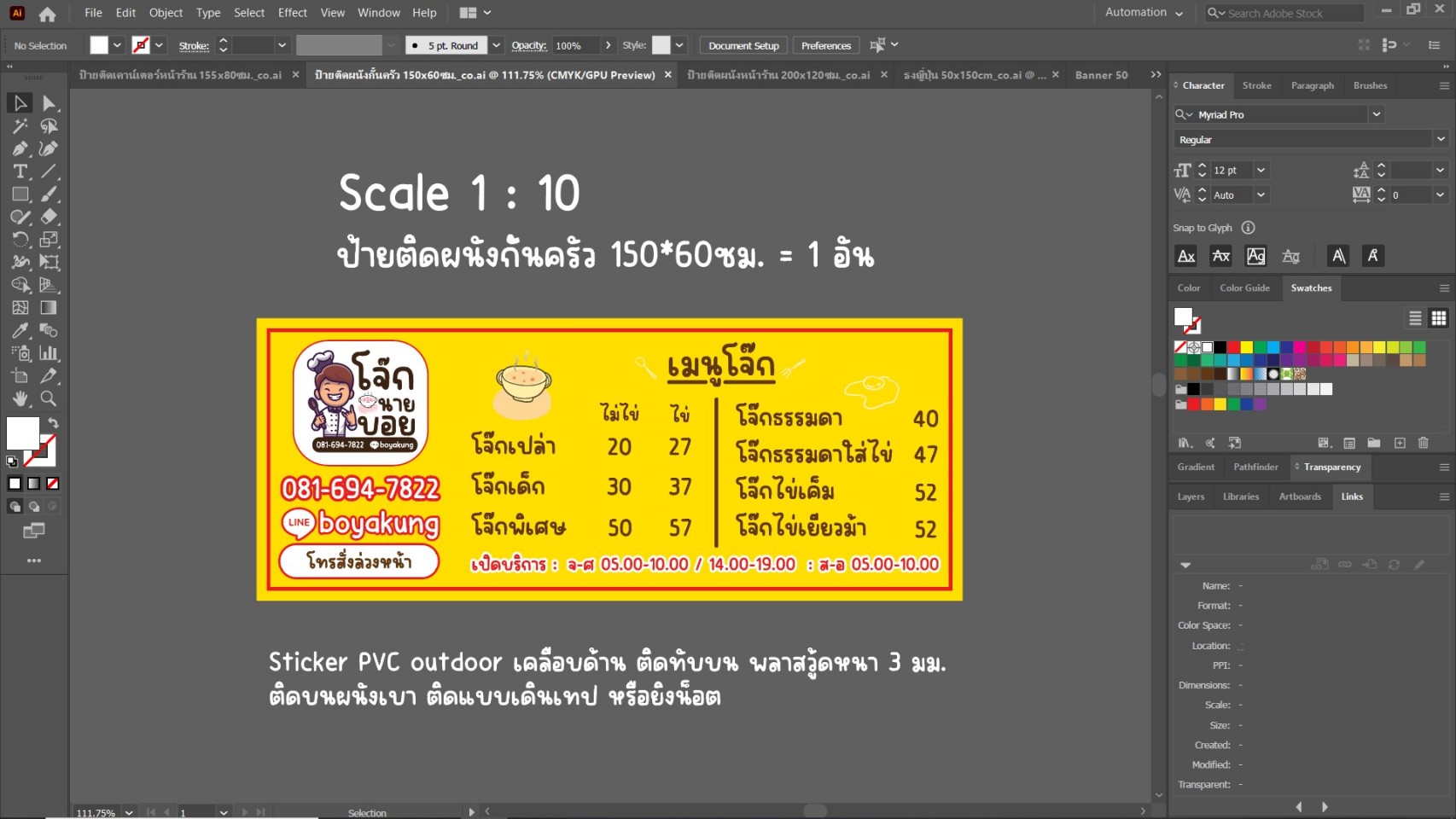Open the Myriad Pro font family dropdown
Image resolution: width=1456 pixels, height=819 pixels.
1377,113
